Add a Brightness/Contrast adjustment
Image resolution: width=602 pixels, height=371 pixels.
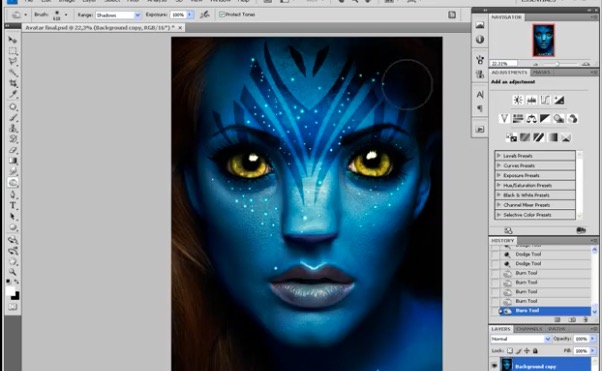pos(518,100)
